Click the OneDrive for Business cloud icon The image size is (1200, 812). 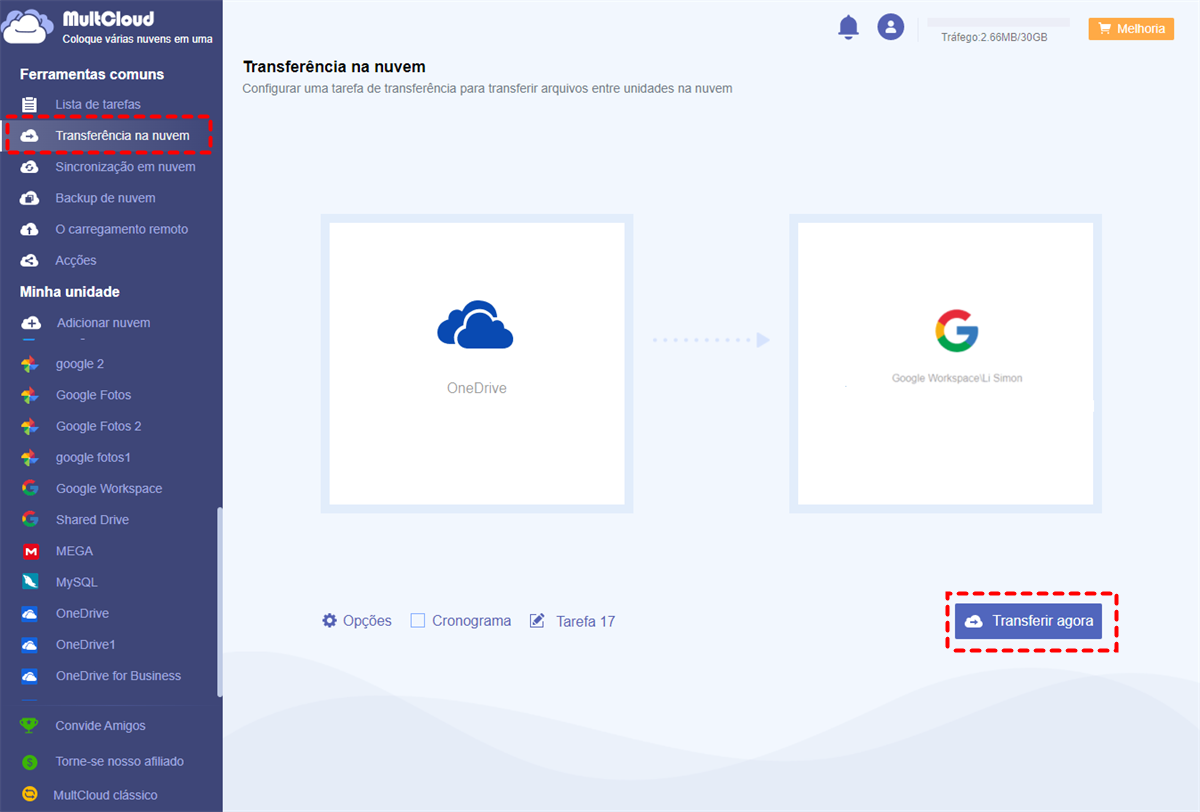point(30,676)
